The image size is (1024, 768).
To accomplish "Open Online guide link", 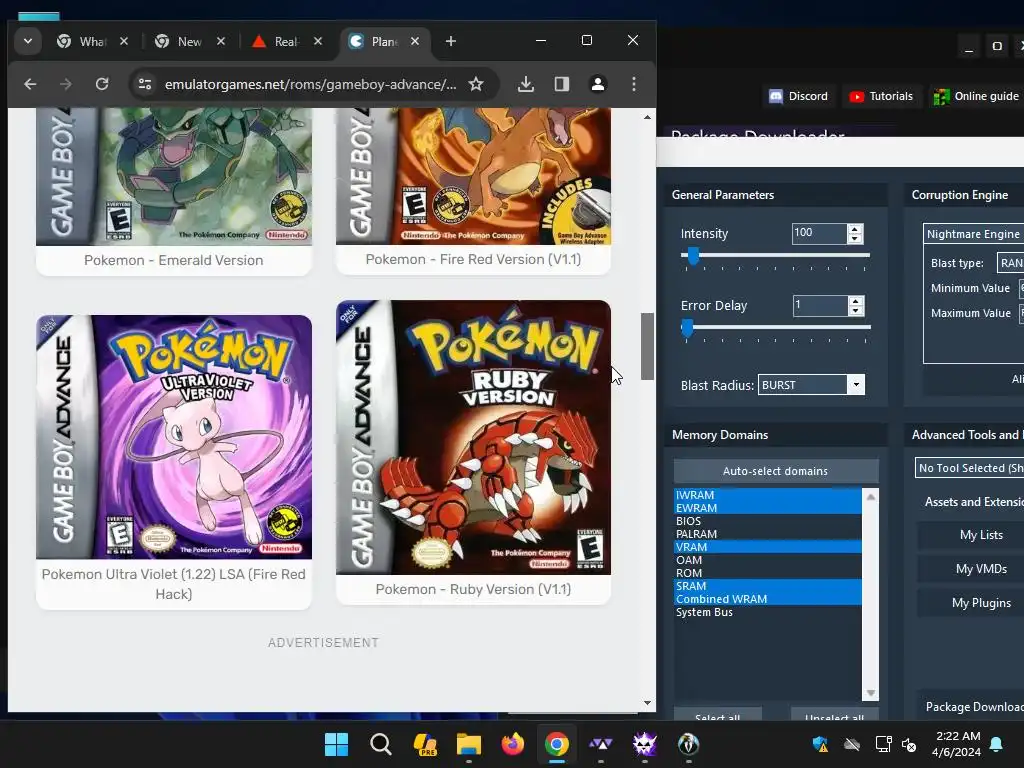I will pos(976,96).
